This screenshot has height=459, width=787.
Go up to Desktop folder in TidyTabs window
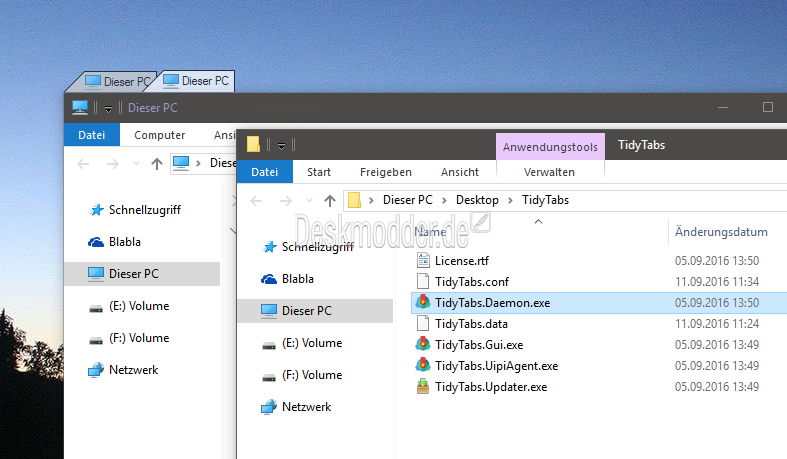coord(330,201)
